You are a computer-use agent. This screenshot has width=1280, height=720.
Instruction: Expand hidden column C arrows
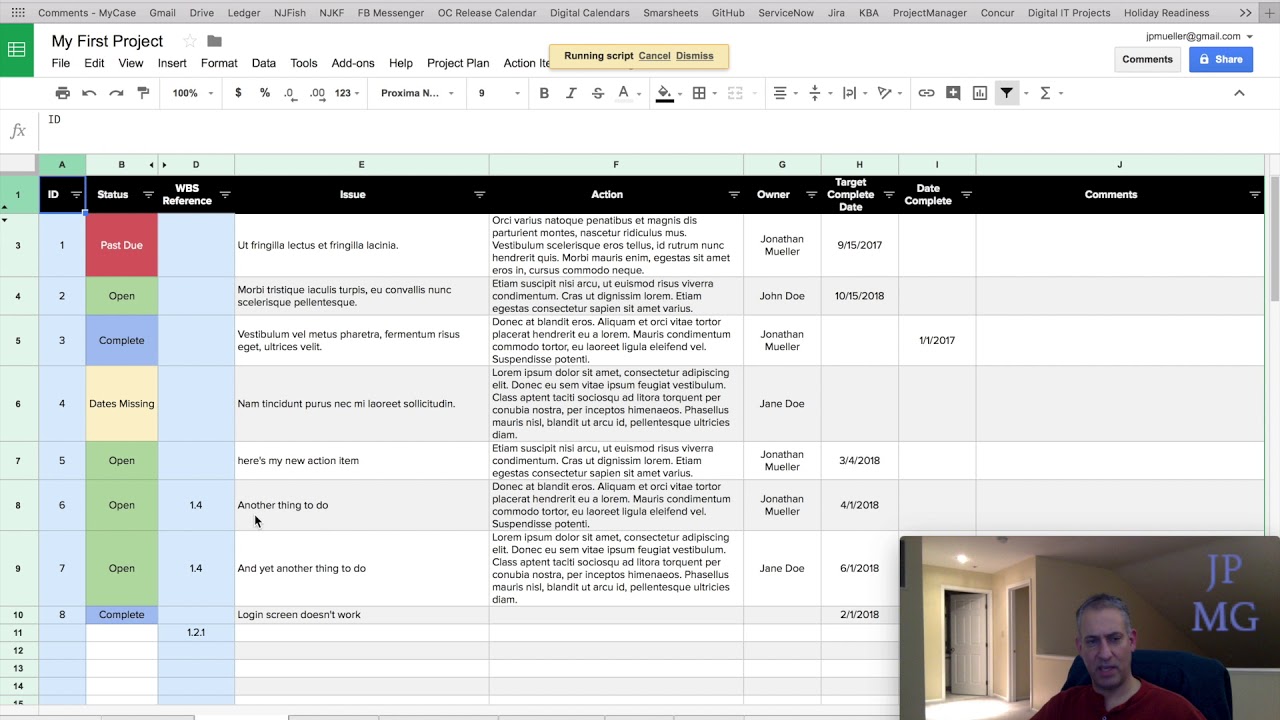(158, 165)
